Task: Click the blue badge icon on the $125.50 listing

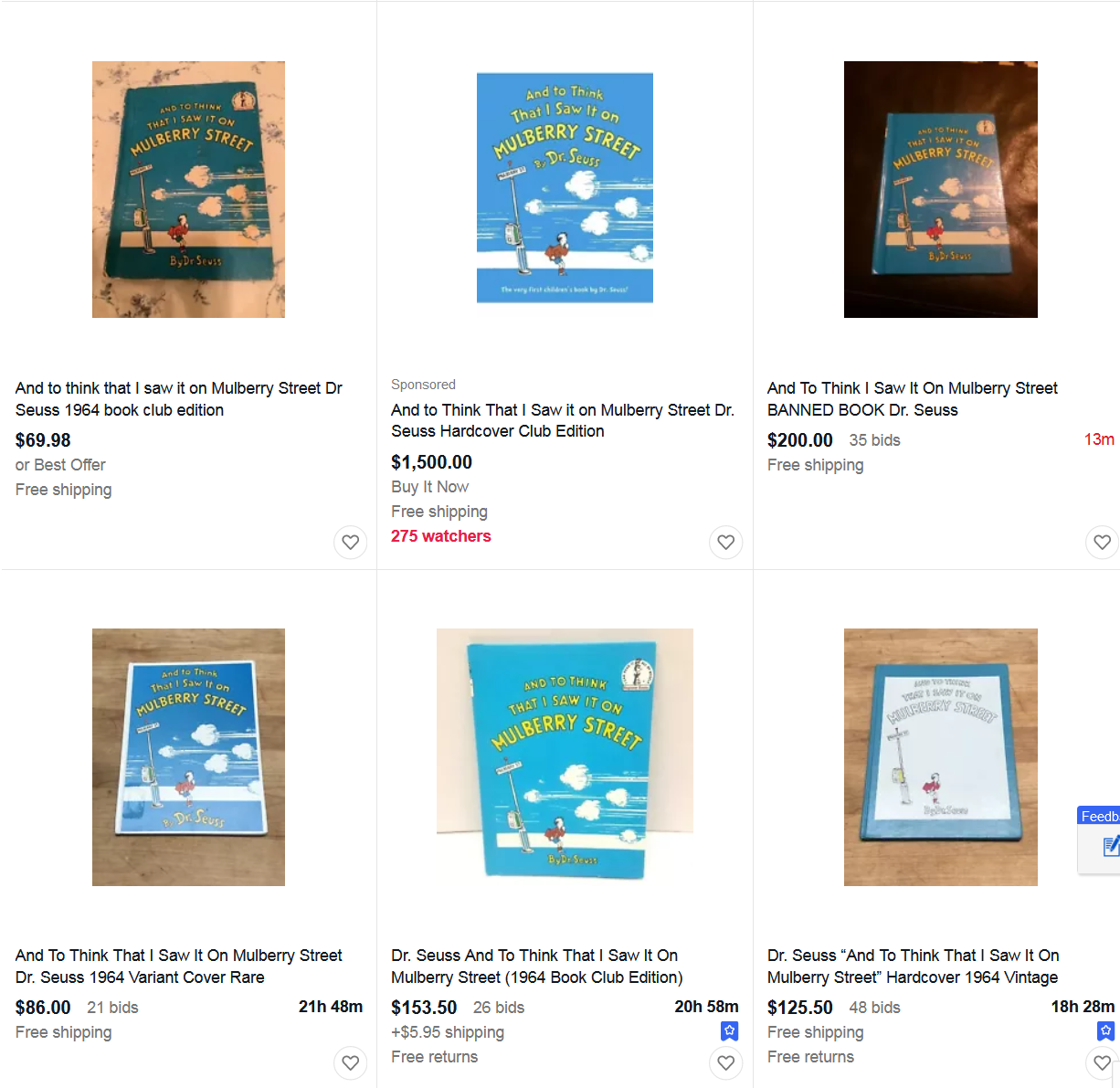Action: coord(1105,1031)
